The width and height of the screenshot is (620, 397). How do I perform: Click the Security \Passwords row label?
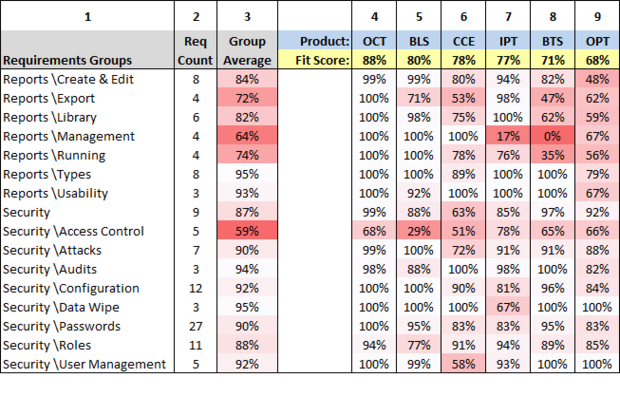pos(62,326)
